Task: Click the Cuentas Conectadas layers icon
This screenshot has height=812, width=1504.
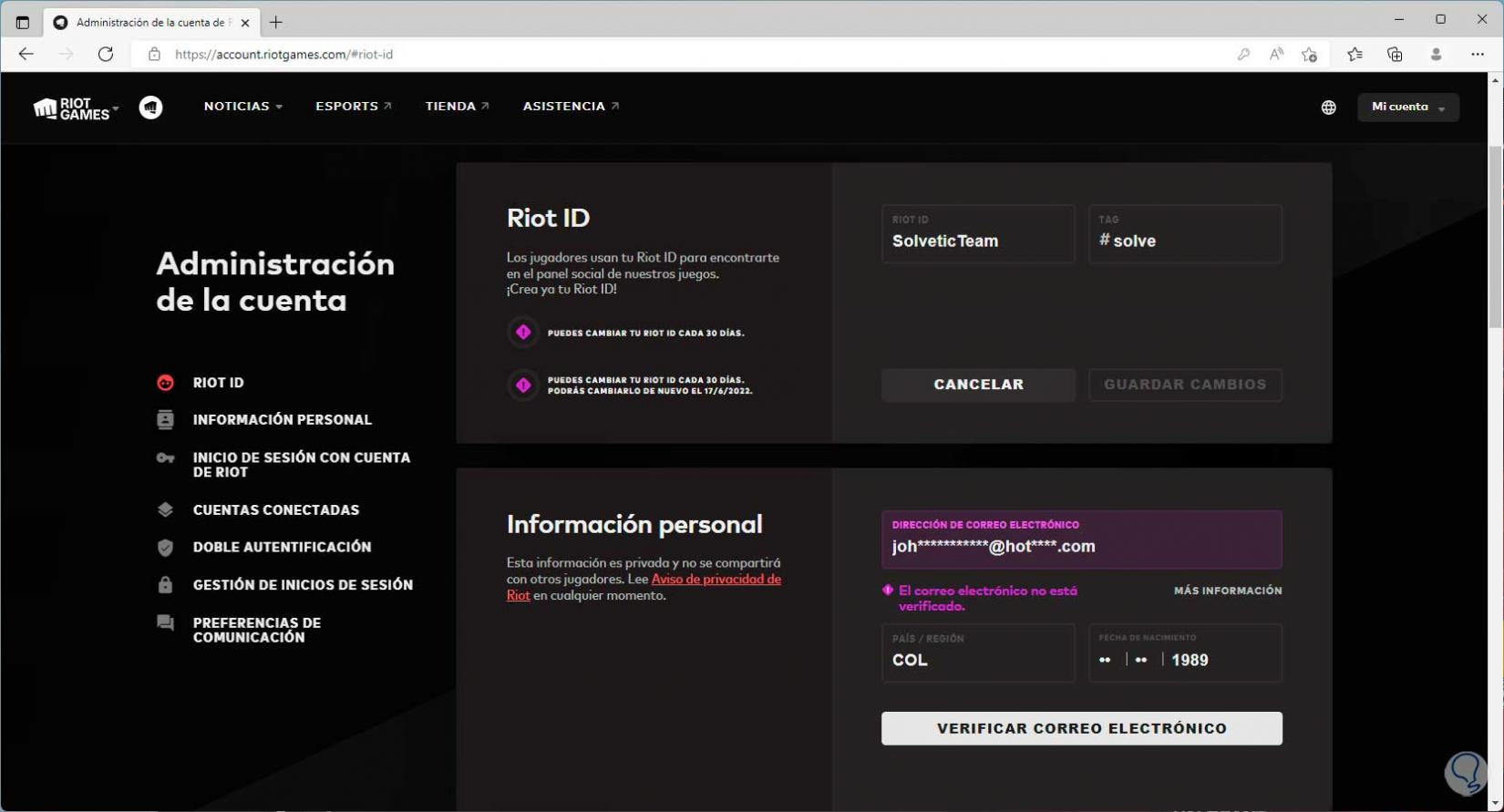Action: click(165, 509)
